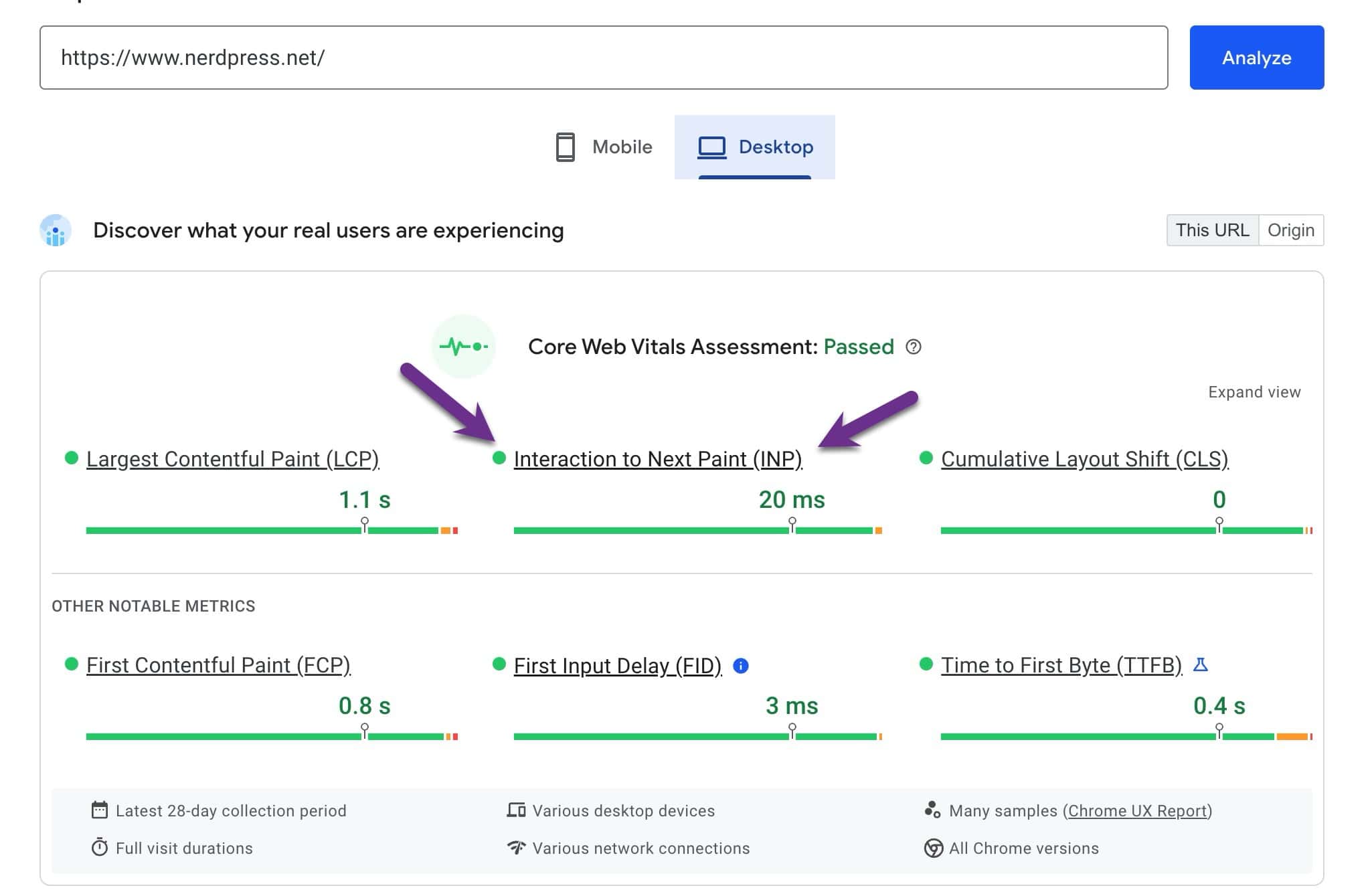Viewport: 1372px width, 894px height.
Task: Select the Desktop tab
Action: [x=755, y=147]
